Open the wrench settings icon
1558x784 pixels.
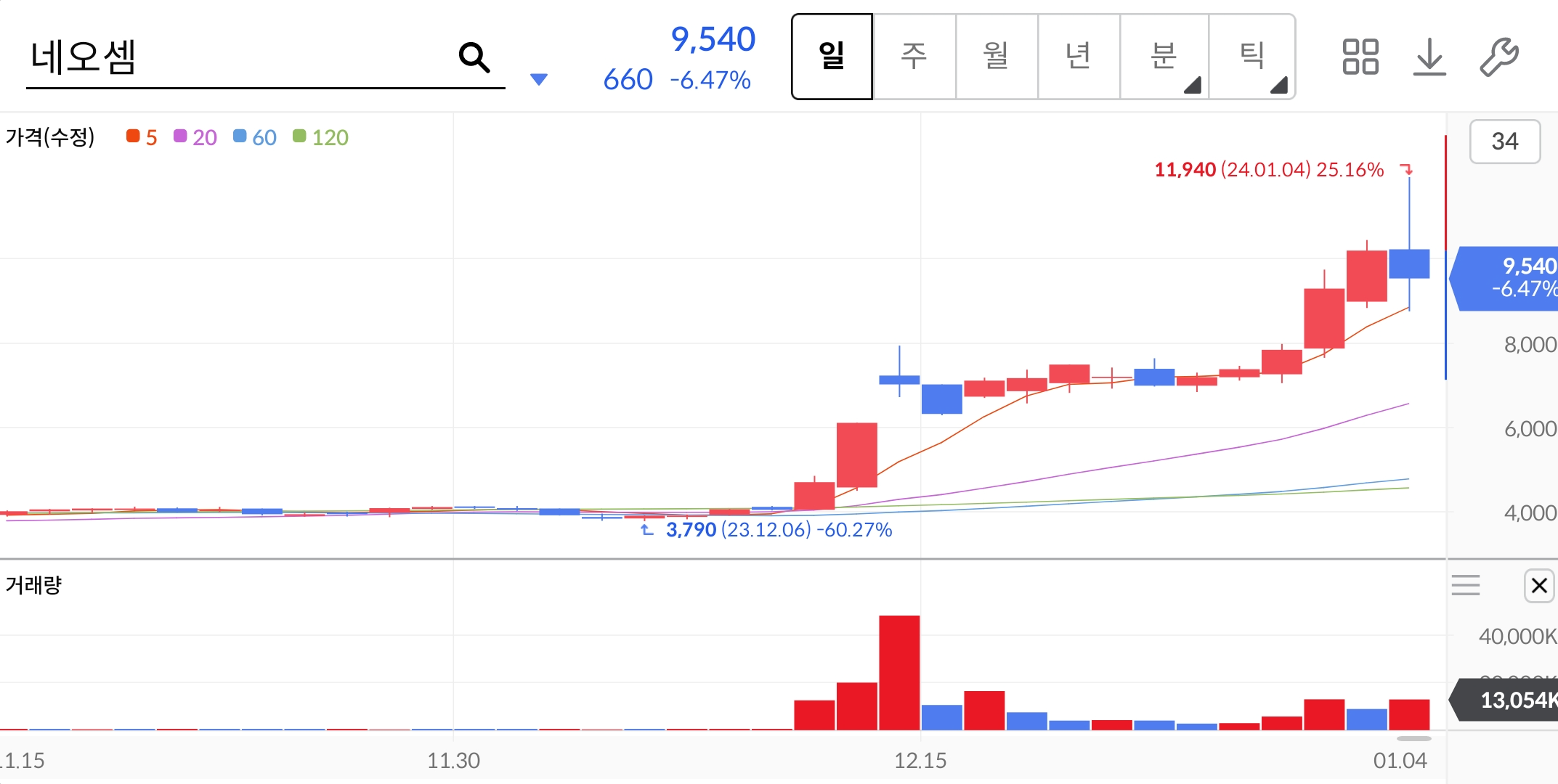tap(1498, 57)
